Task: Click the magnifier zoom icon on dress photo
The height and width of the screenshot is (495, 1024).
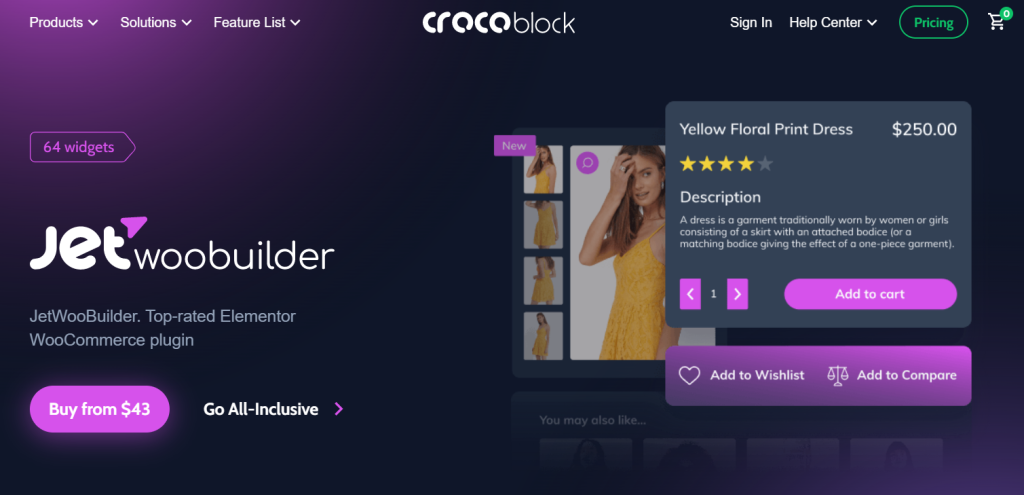Action: click(x=587, y=163)
